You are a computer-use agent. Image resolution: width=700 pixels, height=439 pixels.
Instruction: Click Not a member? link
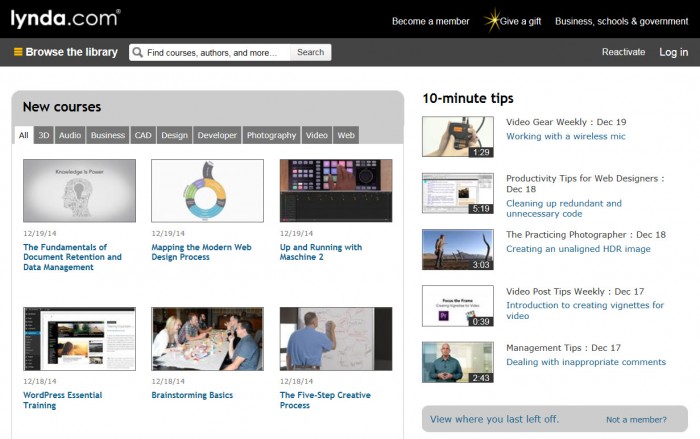point(636,419)
